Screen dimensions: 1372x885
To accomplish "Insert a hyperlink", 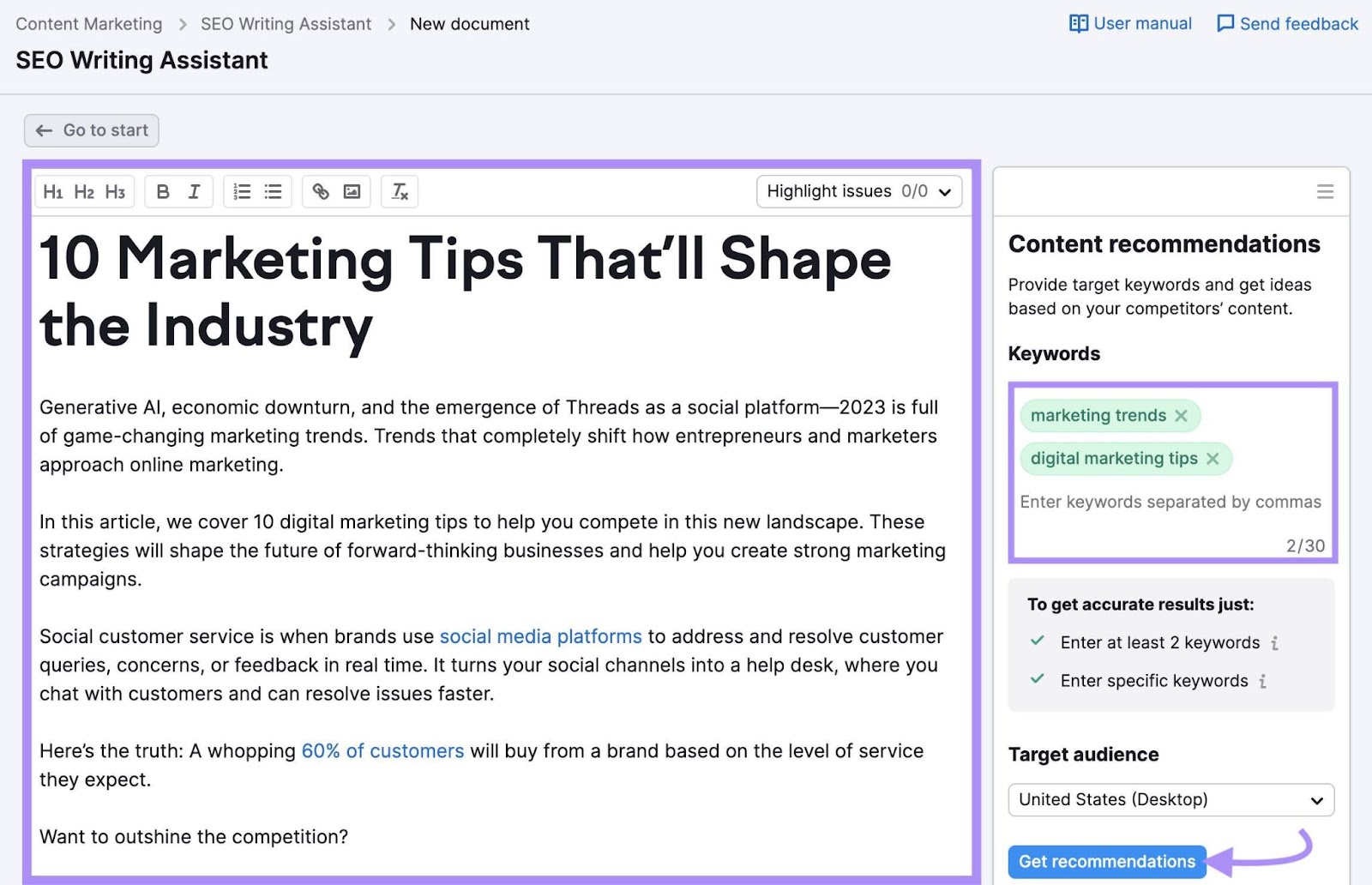I will coord(321,191).
